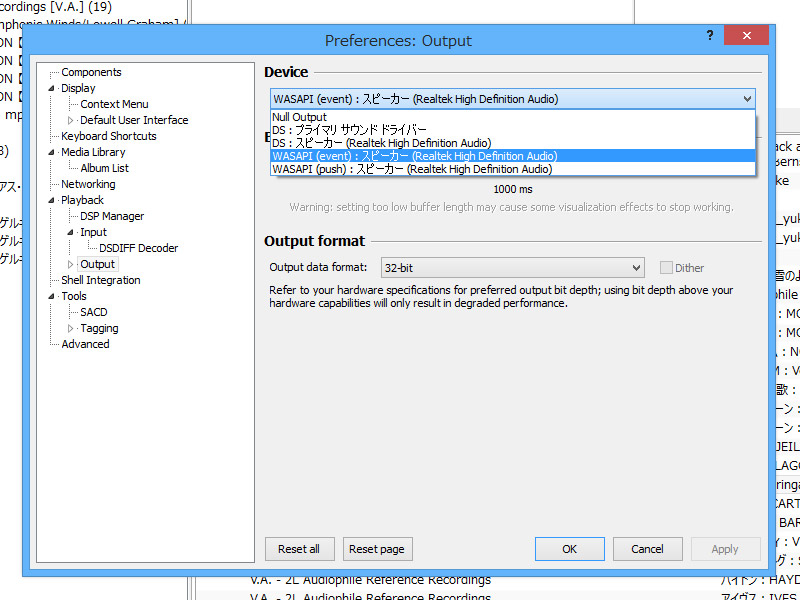
Task: Open the Device dropdown arrow
Action: [747, 99]
